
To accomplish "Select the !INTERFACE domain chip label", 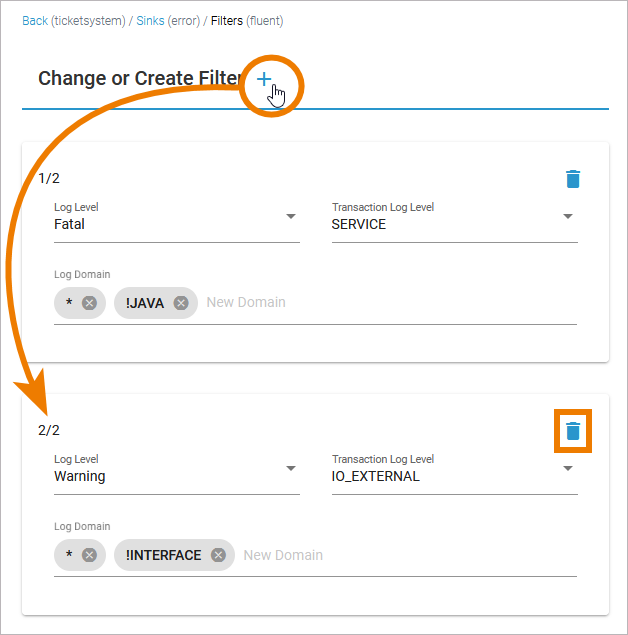I will [x=164, y=555].
